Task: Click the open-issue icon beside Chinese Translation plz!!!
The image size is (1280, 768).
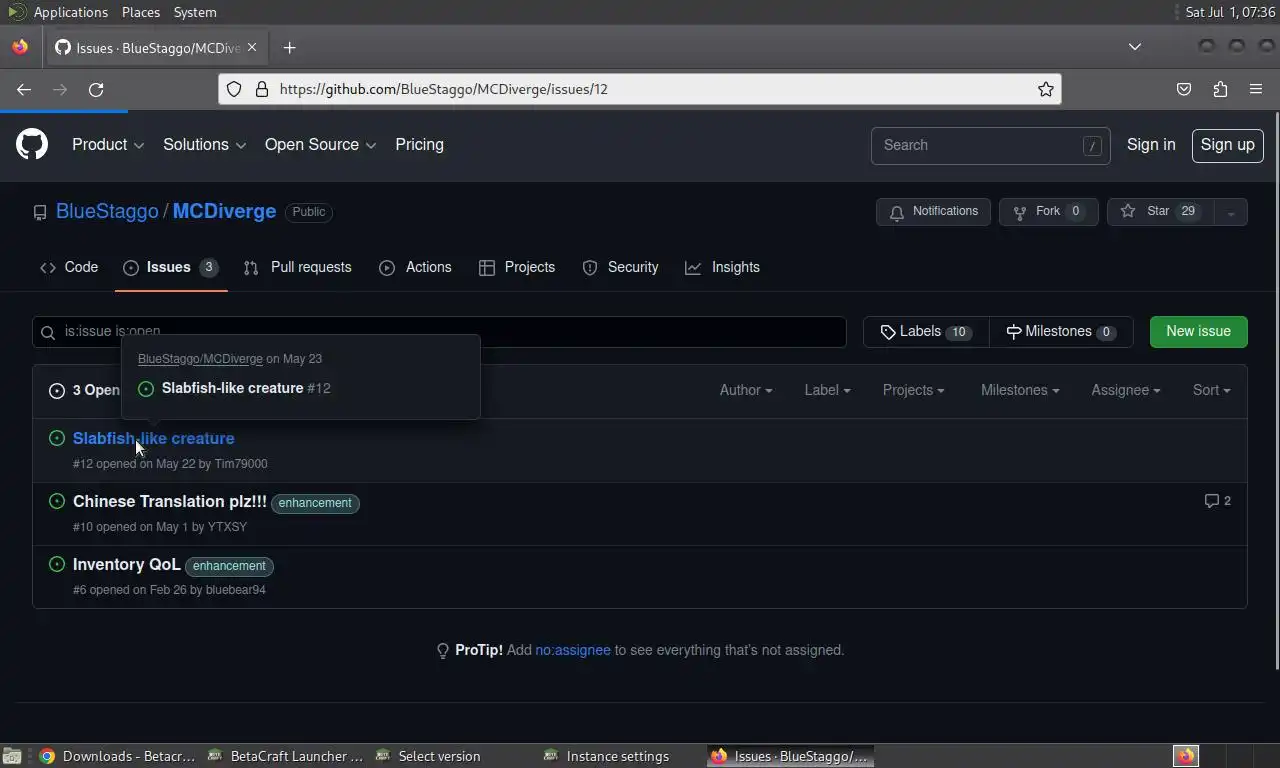Action: point(57,501)
